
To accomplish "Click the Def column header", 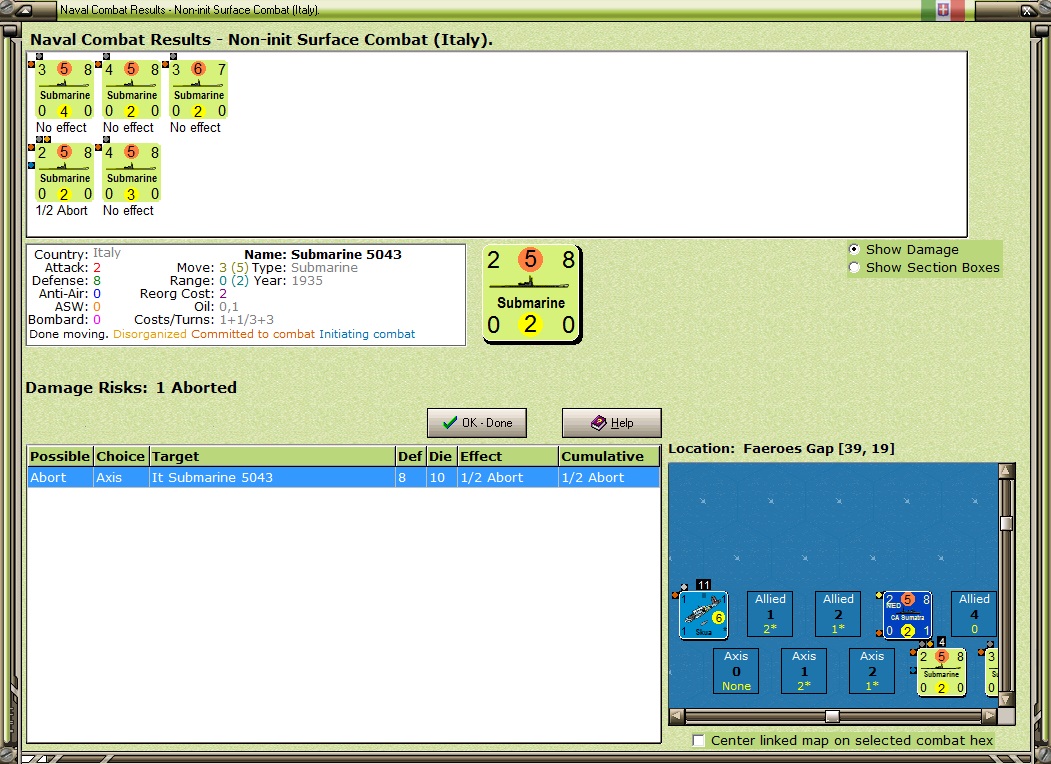I will [410, 456].
